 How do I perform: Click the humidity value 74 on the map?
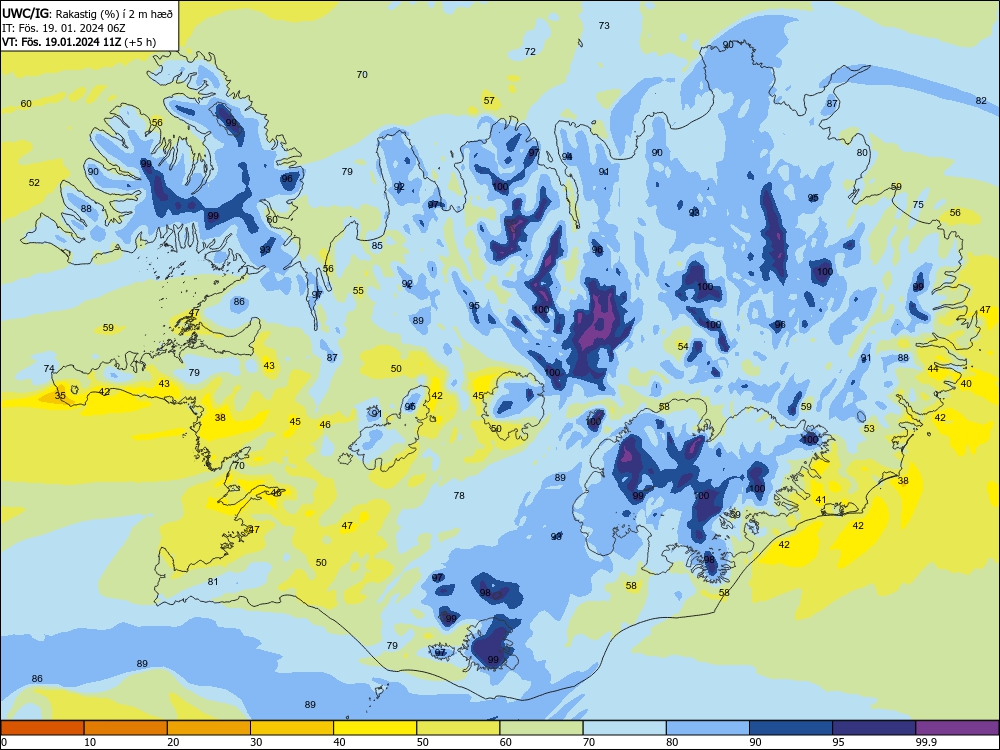[49, 369]
